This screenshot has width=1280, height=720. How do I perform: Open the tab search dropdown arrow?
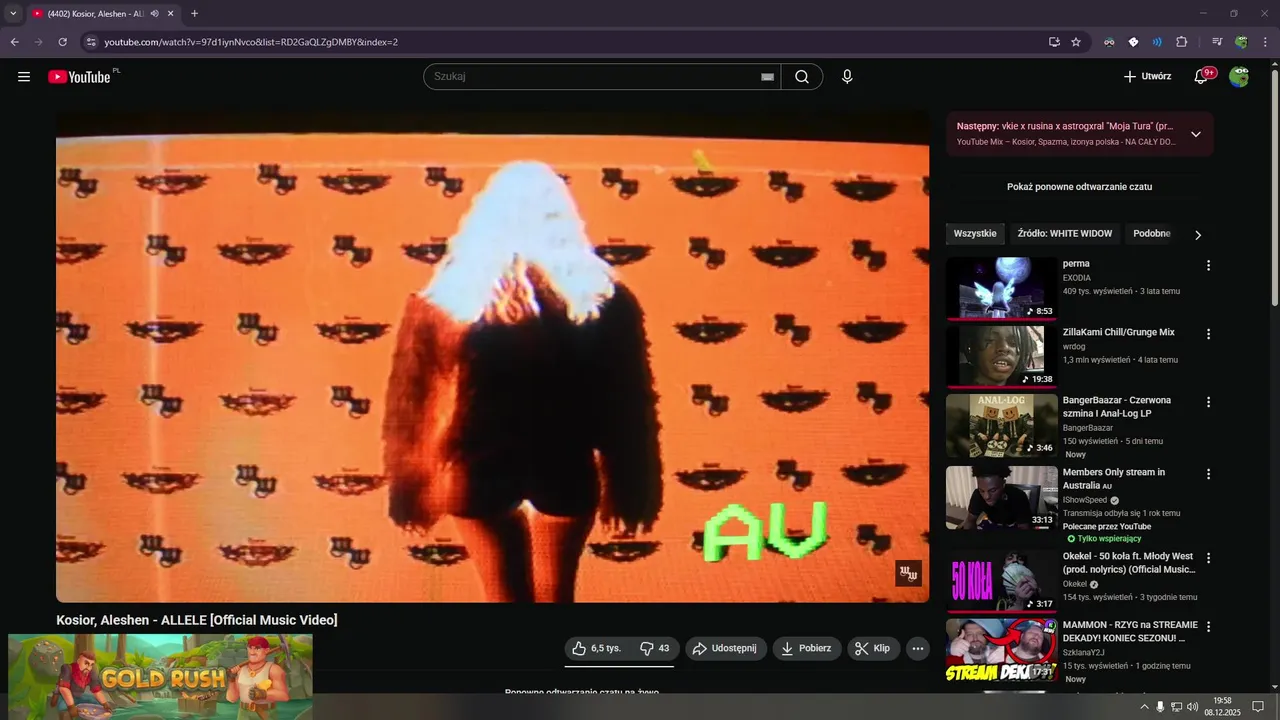[13, 14]
